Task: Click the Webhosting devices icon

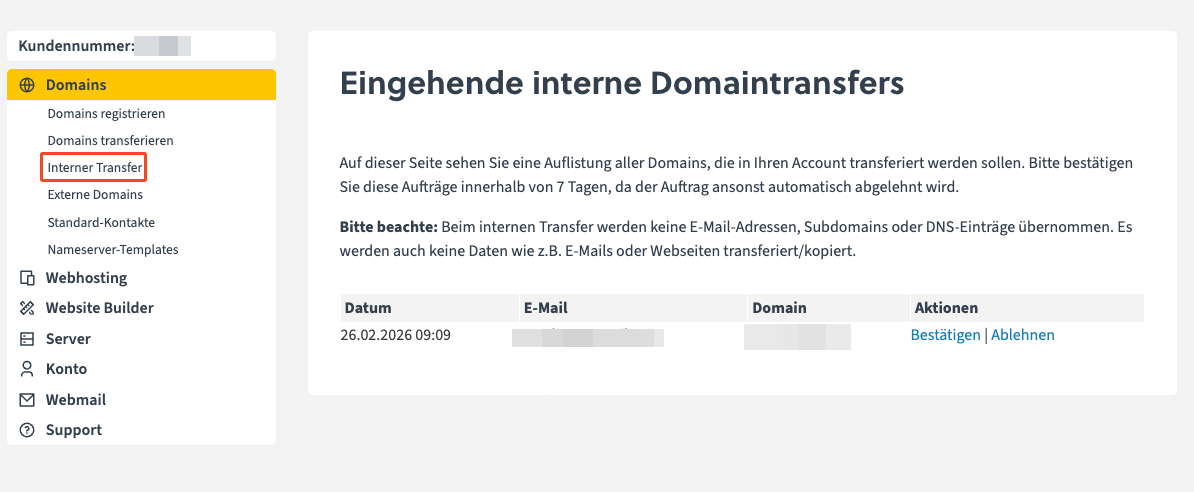Action: [x=27, y=278]
